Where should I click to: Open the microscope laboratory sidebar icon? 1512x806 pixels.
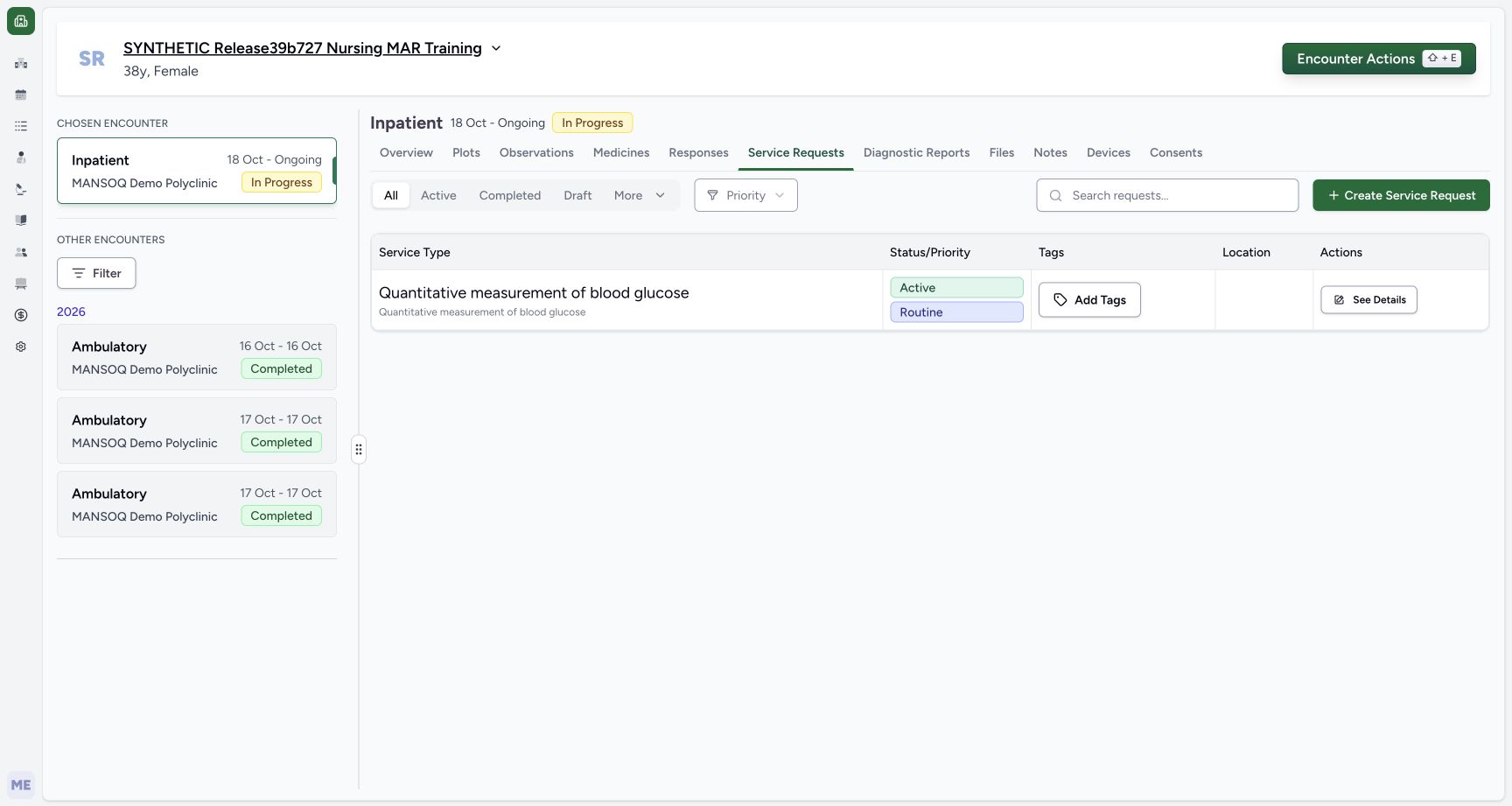pyautogui.click(x=21, y=189)
